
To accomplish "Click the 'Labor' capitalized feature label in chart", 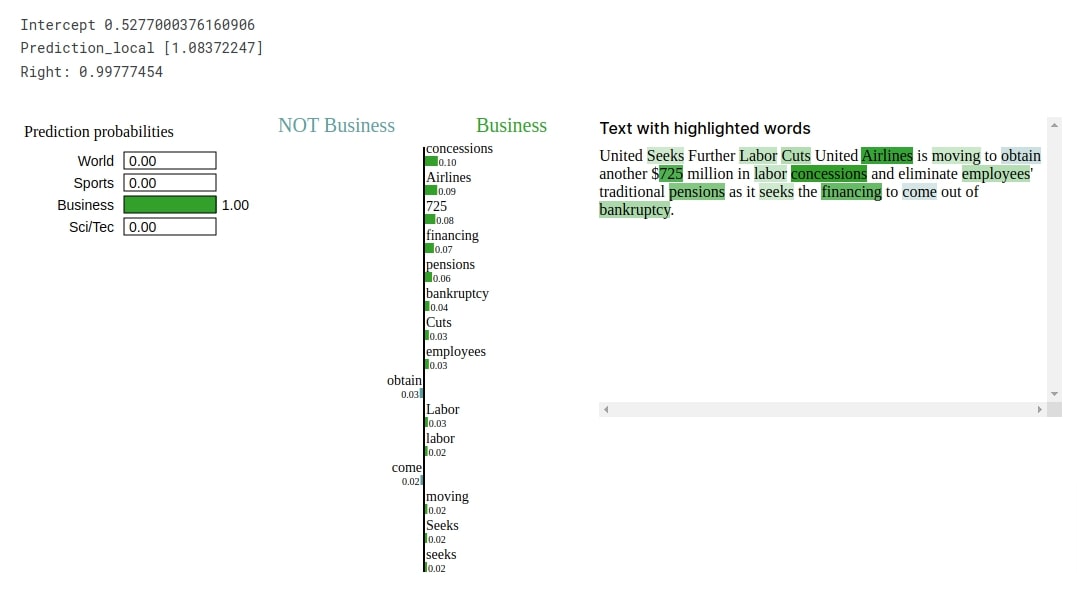I will point(442,410).
